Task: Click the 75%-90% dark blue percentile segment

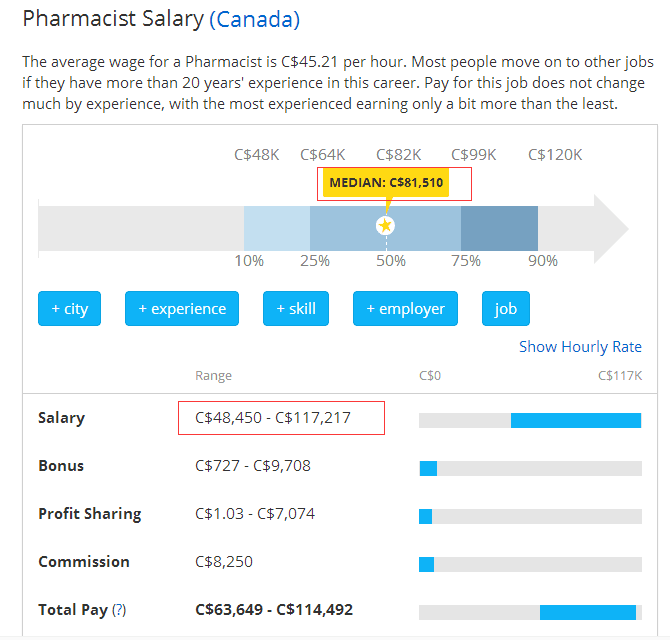Action: coord(499,228)
